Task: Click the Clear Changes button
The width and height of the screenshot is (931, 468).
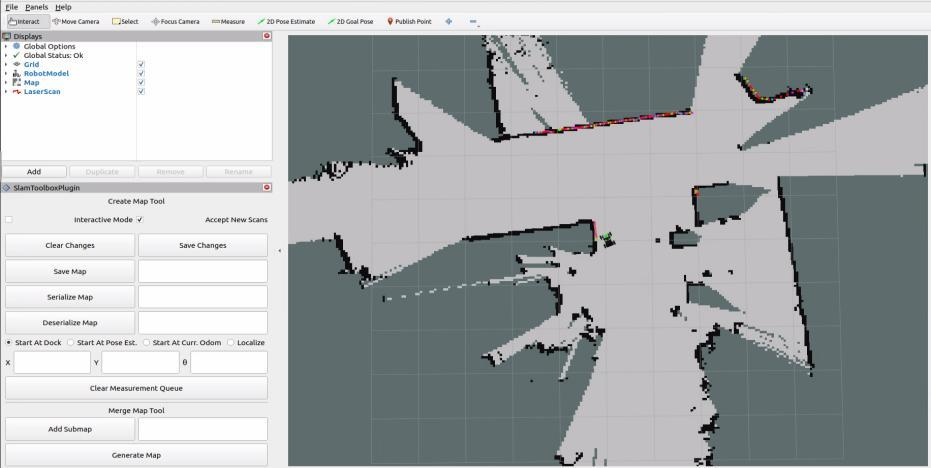Action: [70, 245]
